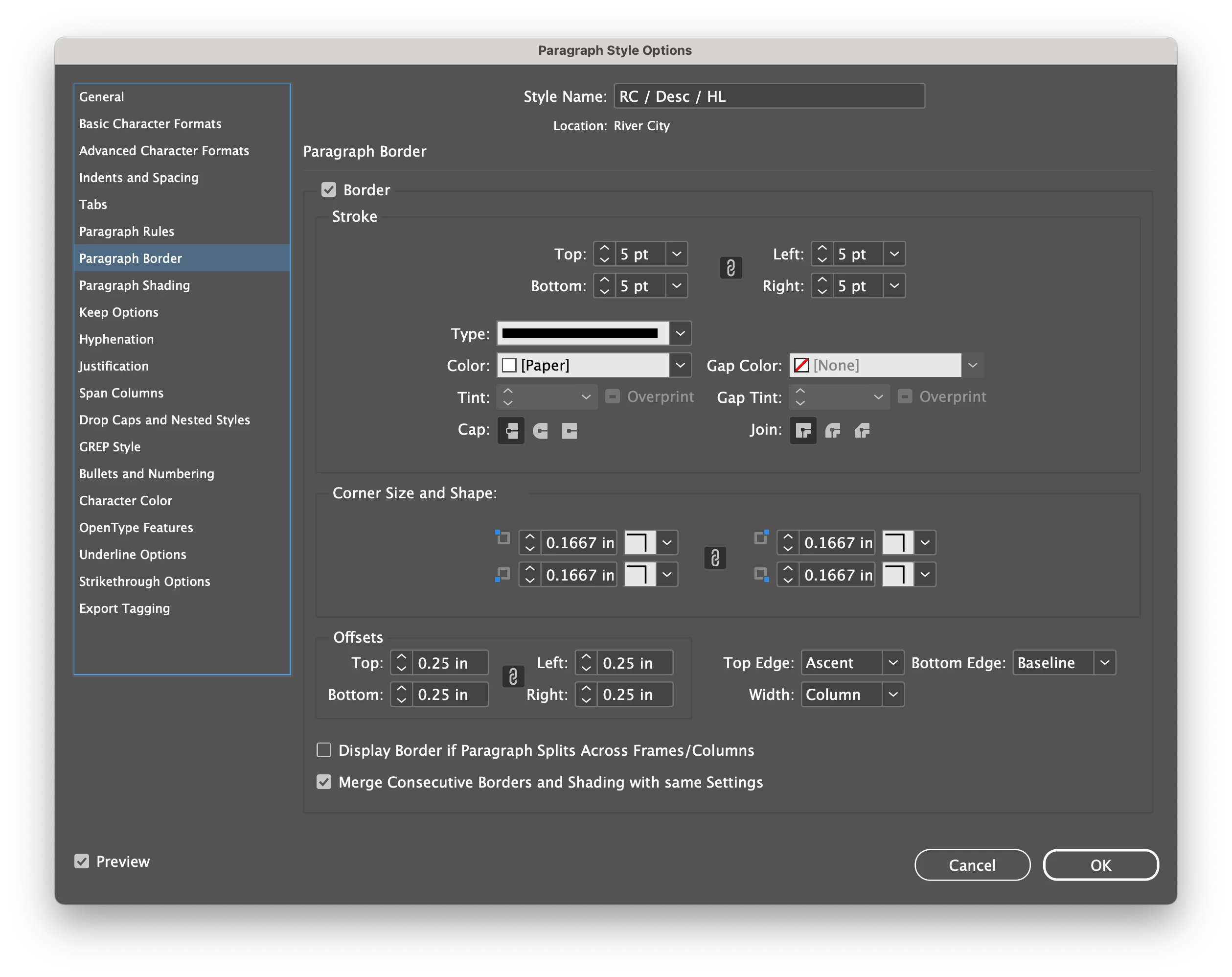Screen dimensions: 1232x977
Task: Click the OK button
Action: (x=1100, y=865)
